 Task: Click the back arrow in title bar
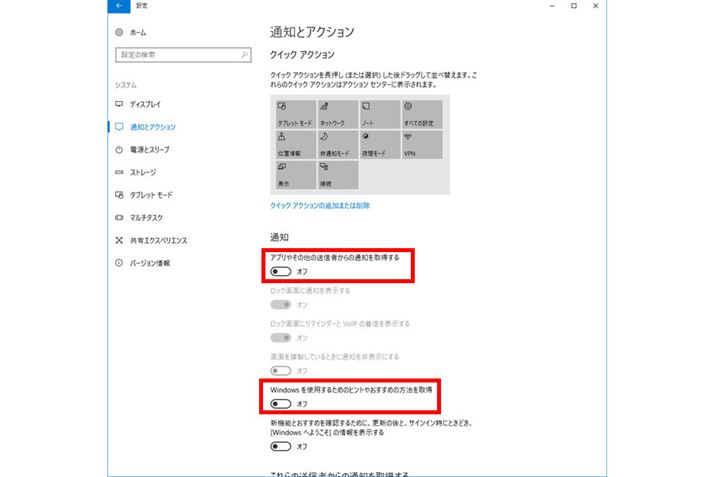coord(119,5)
